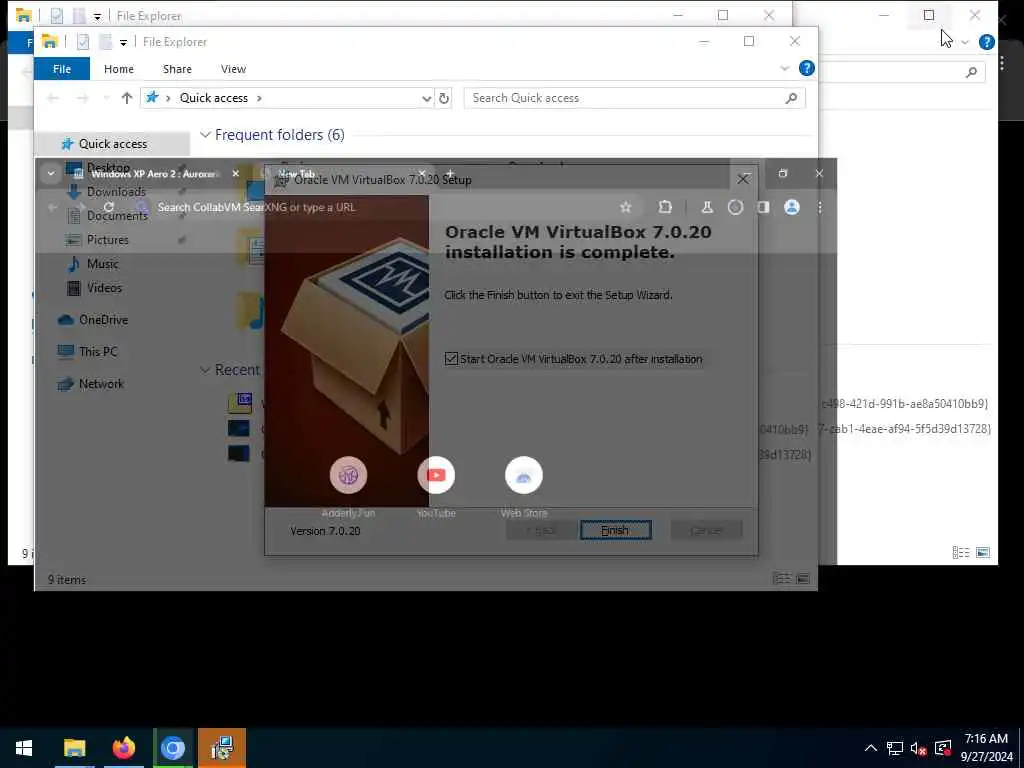The height and width of the screenshot is (768, 1024).
Task: Click Help icon in rear window
Action: (987, 42)
